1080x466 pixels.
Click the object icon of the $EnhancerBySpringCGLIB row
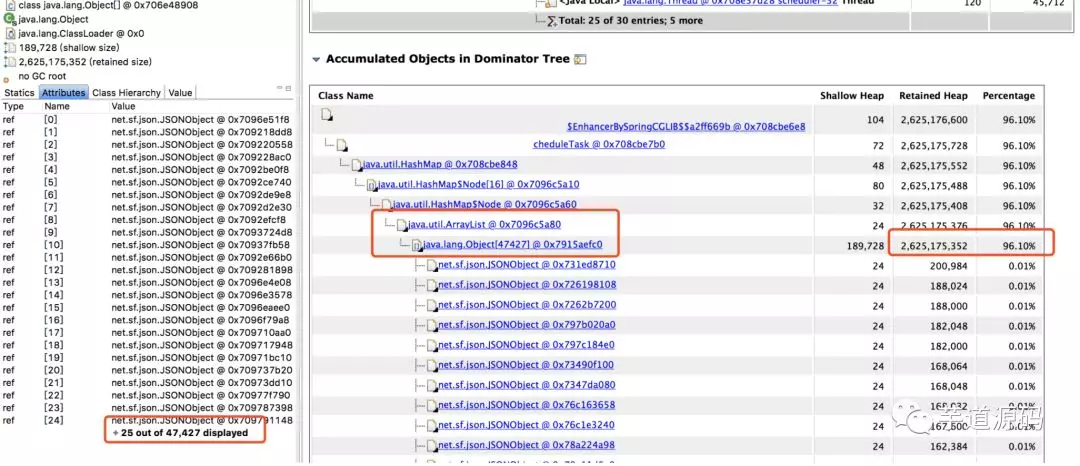(326, 115)
